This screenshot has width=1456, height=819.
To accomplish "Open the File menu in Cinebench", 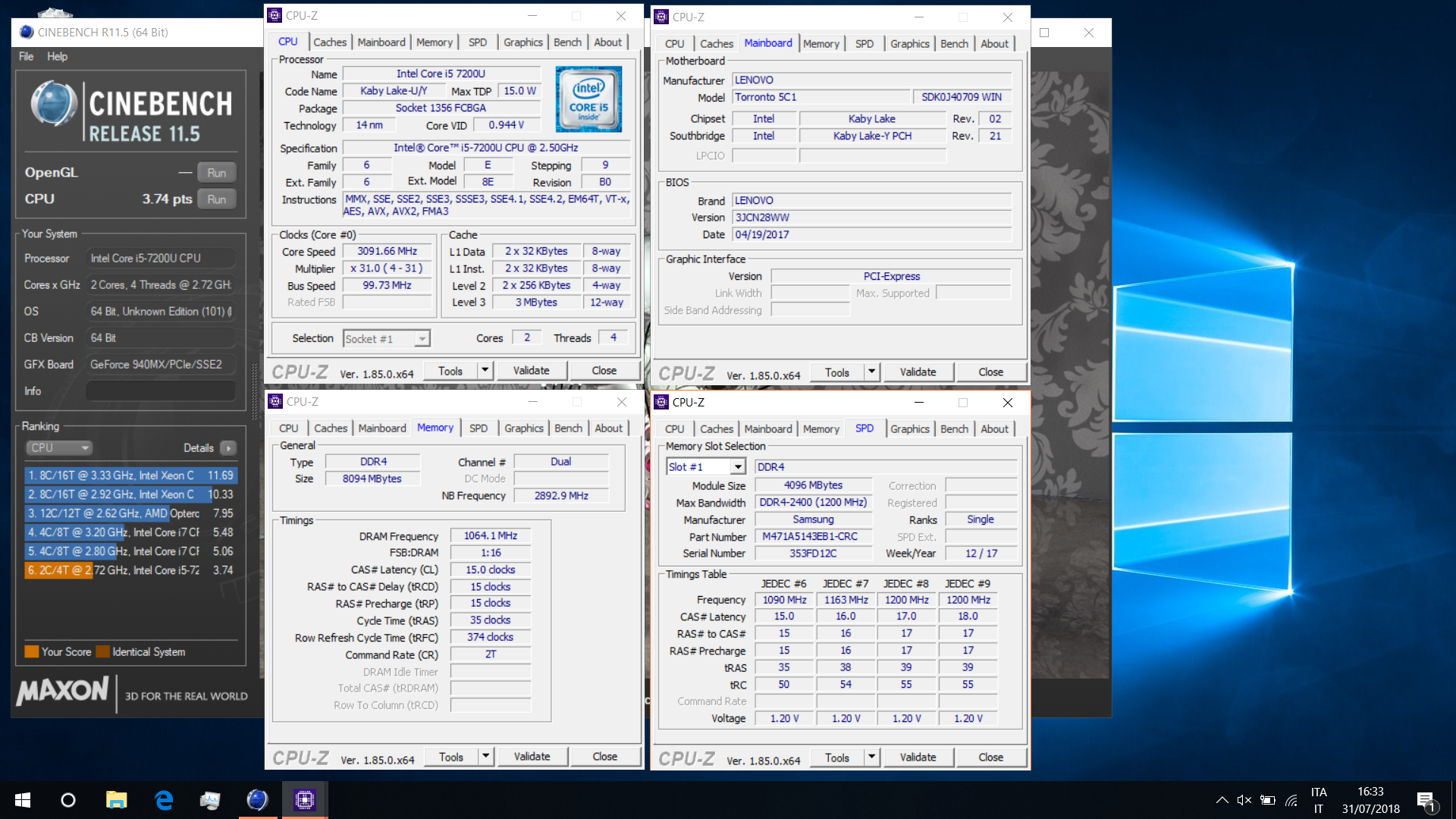I will pos(26,56).
